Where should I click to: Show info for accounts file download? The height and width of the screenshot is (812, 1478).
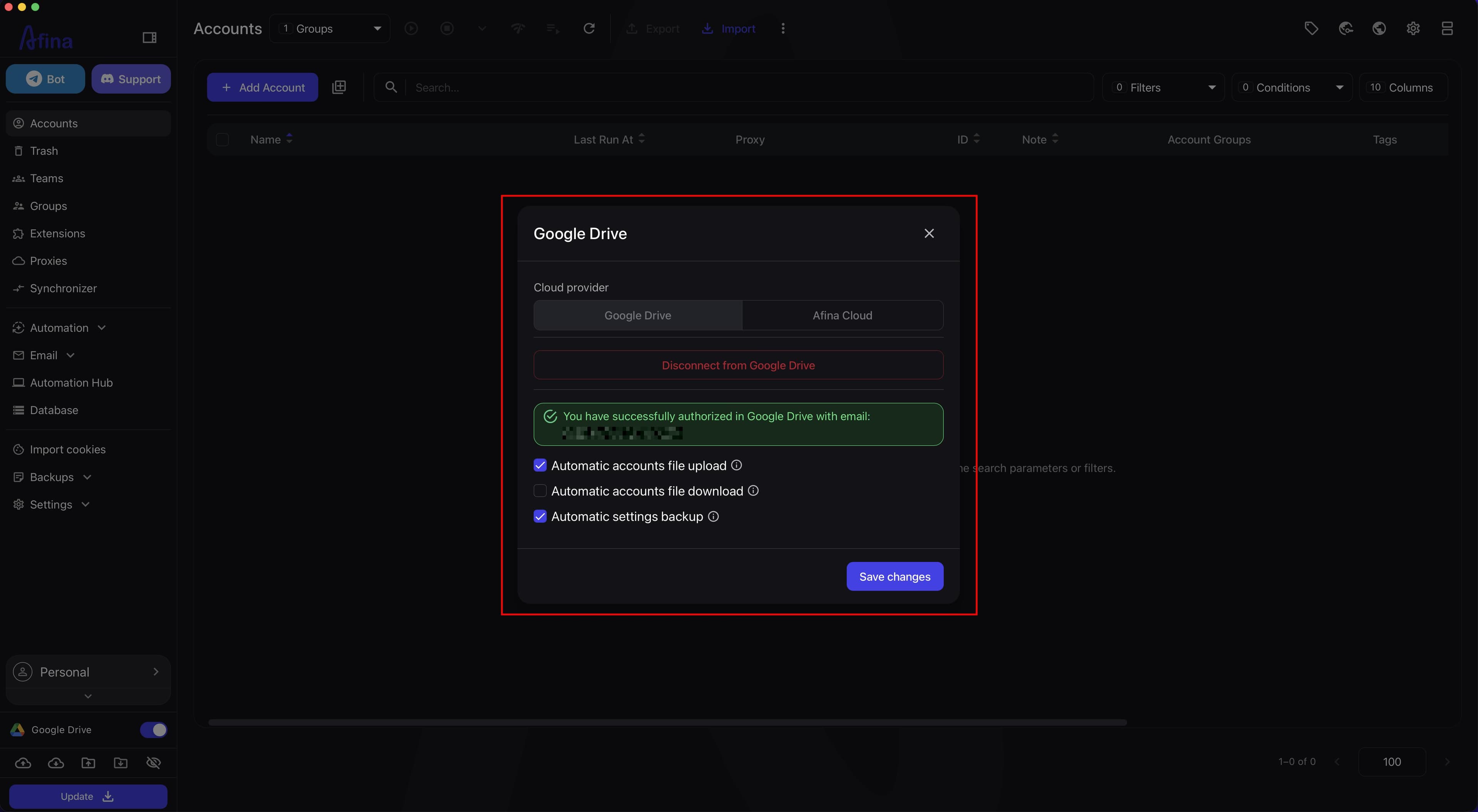pos(753,491)
